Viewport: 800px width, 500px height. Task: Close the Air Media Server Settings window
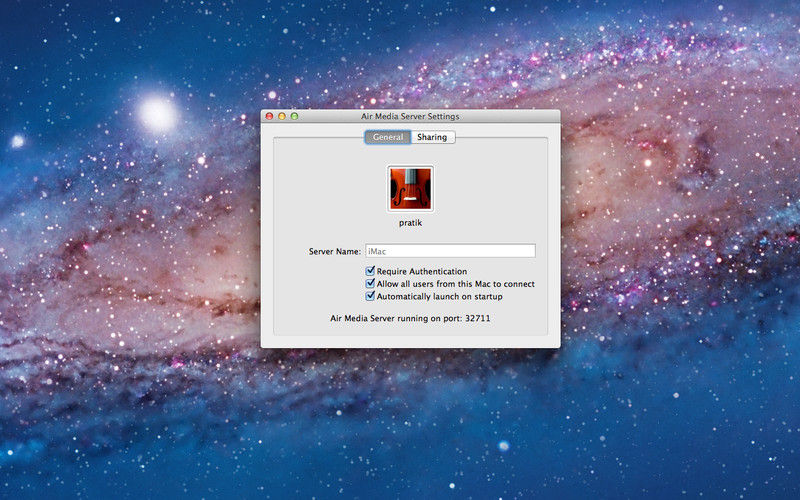point(269,117)
